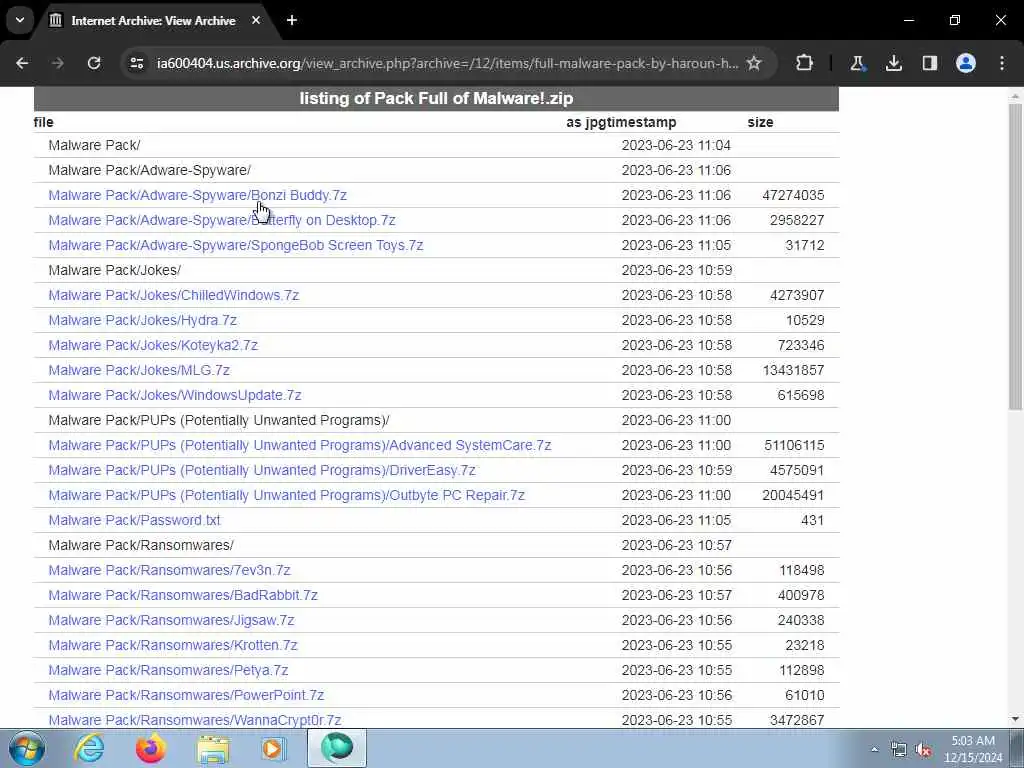Open the profile avatar menu
The height and width of the screenshot is (768, 1024).
[x=966, y=63]
